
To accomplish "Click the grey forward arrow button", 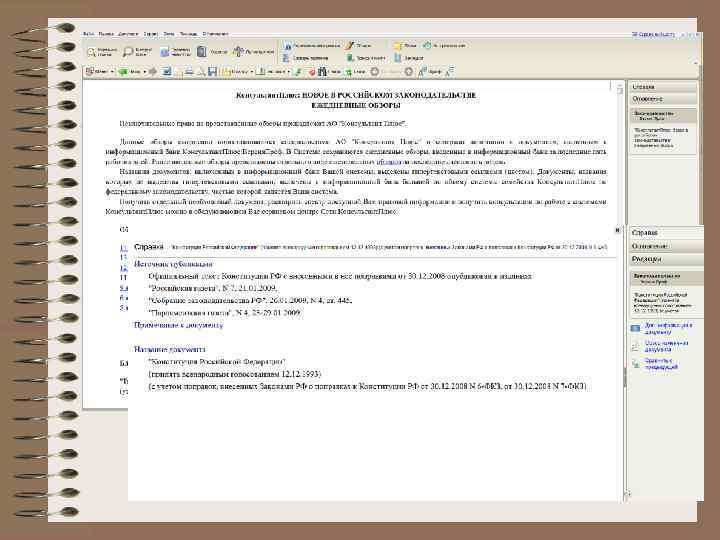I will tap(153, 72).
